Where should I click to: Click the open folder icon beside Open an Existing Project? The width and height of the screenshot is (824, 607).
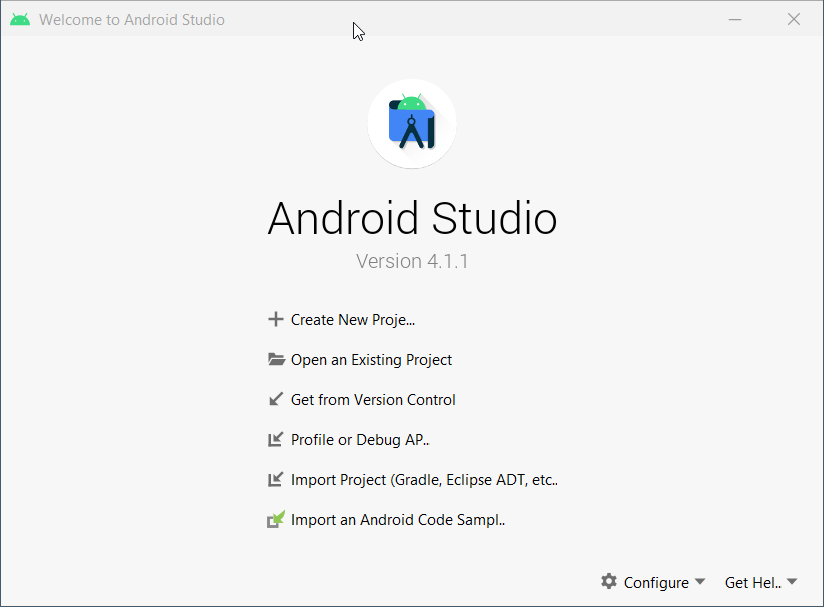pyautogui.click(x=276, y=359)
